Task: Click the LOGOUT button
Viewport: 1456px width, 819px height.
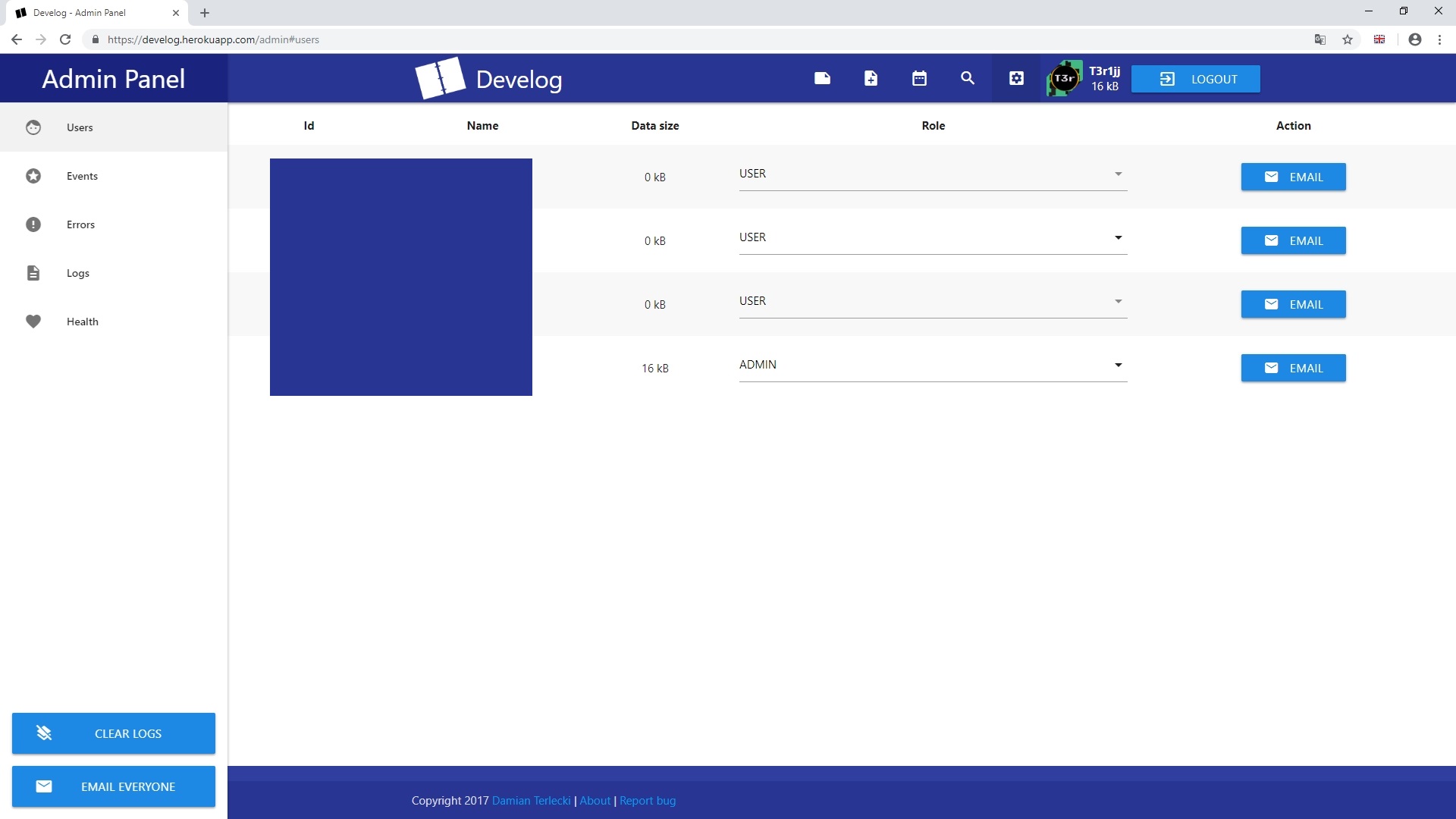Action: 1196,79
